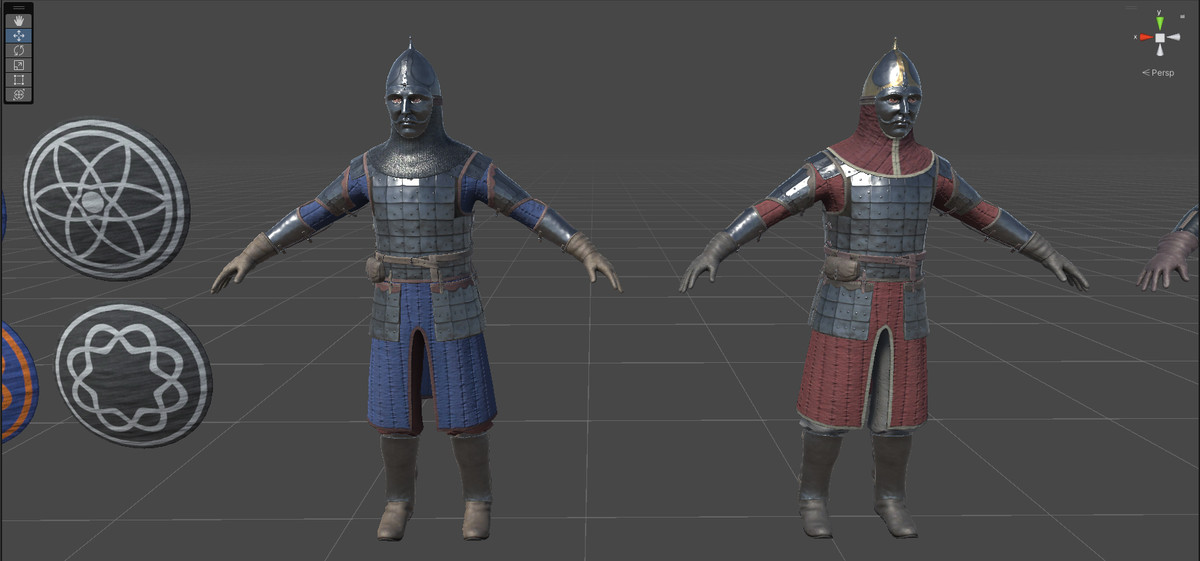Click the red X axis gizmo cone

(1144, 38)
